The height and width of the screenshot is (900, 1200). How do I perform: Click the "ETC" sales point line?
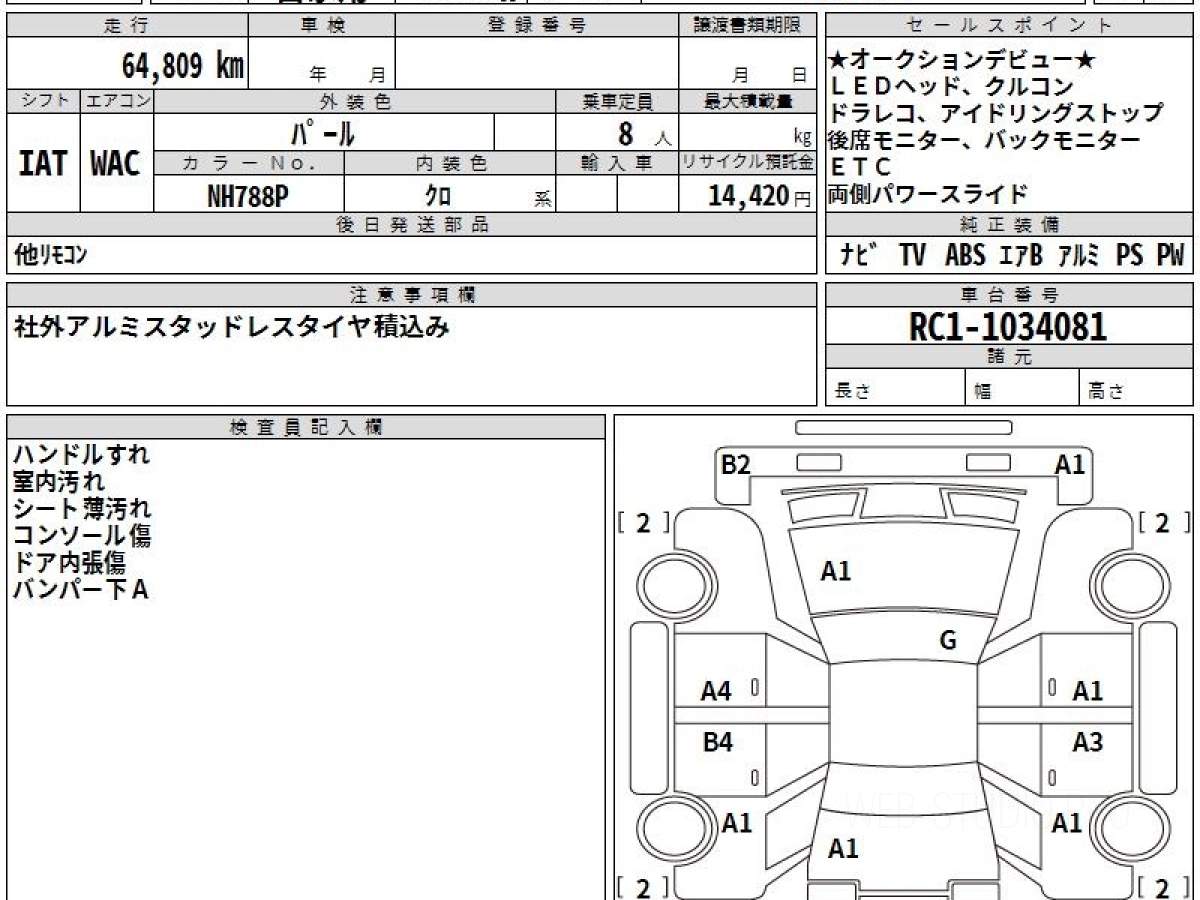pyautogui.click(x=860, y=167)
